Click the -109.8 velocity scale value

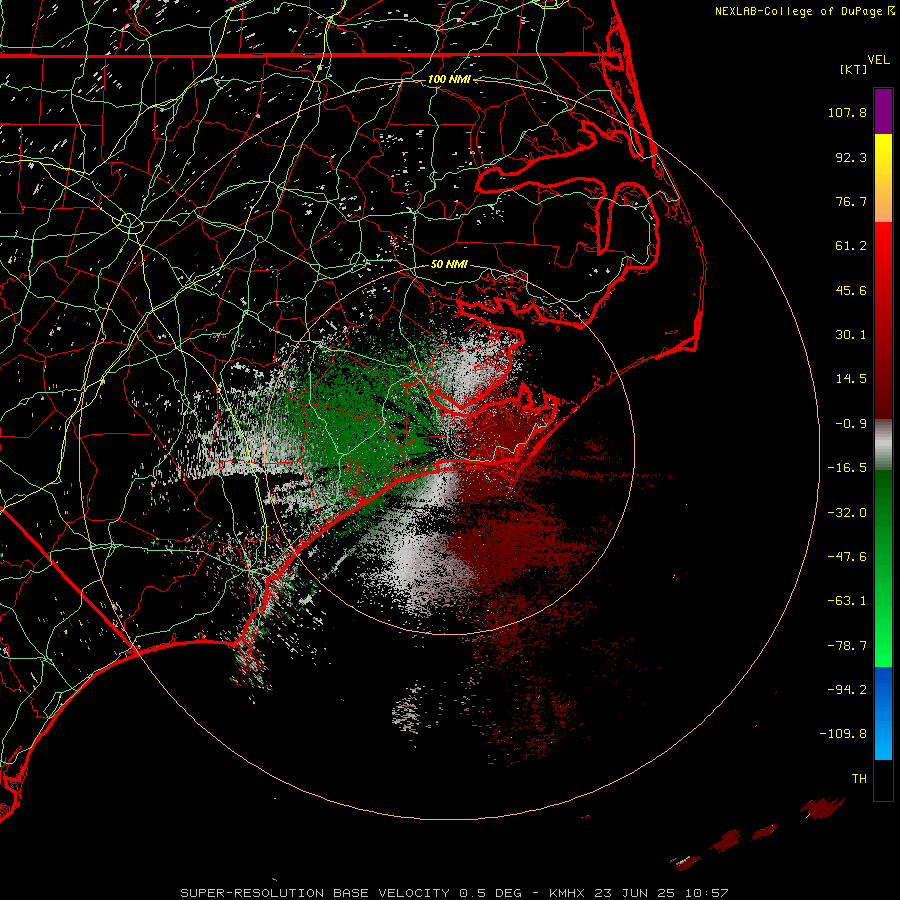[x=843, y=734]
